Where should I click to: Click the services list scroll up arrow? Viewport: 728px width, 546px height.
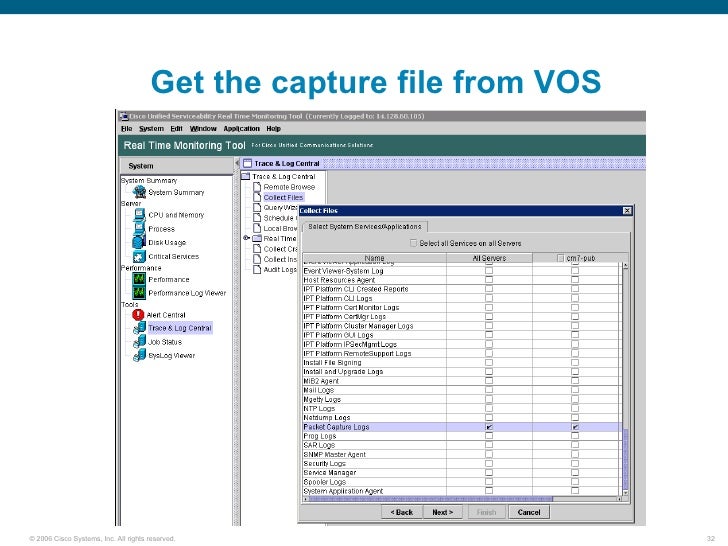[x=625, y=266]
